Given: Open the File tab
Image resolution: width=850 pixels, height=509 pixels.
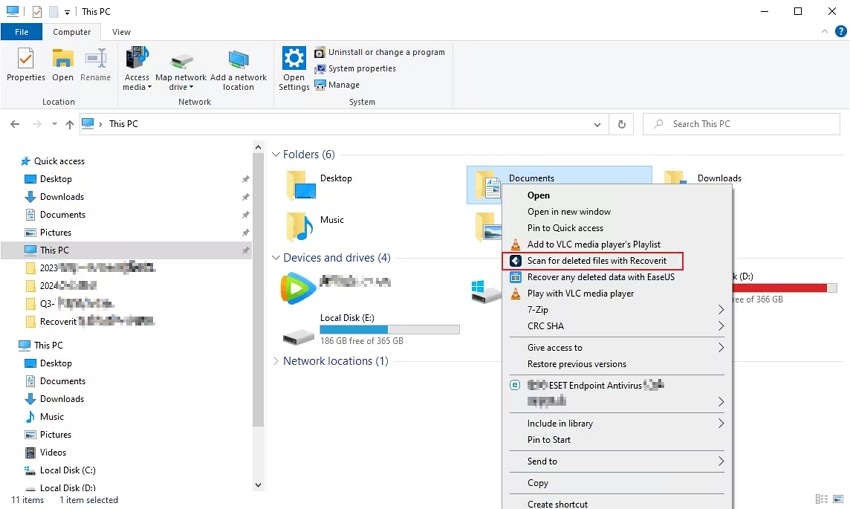Looking at the screenshot, I should 22,32.
